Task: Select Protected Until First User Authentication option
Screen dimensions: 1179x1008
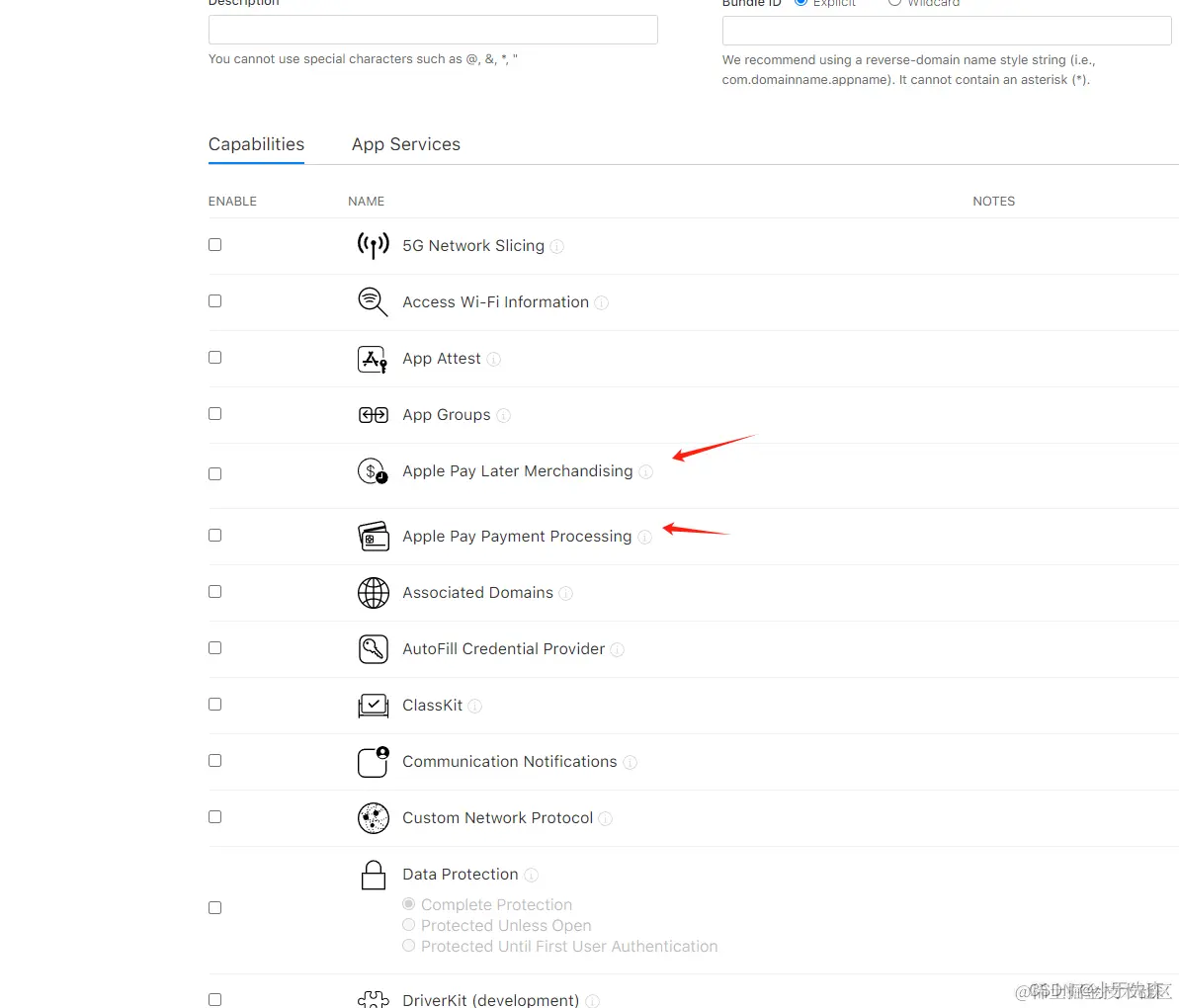Action: tap(408, 946)
